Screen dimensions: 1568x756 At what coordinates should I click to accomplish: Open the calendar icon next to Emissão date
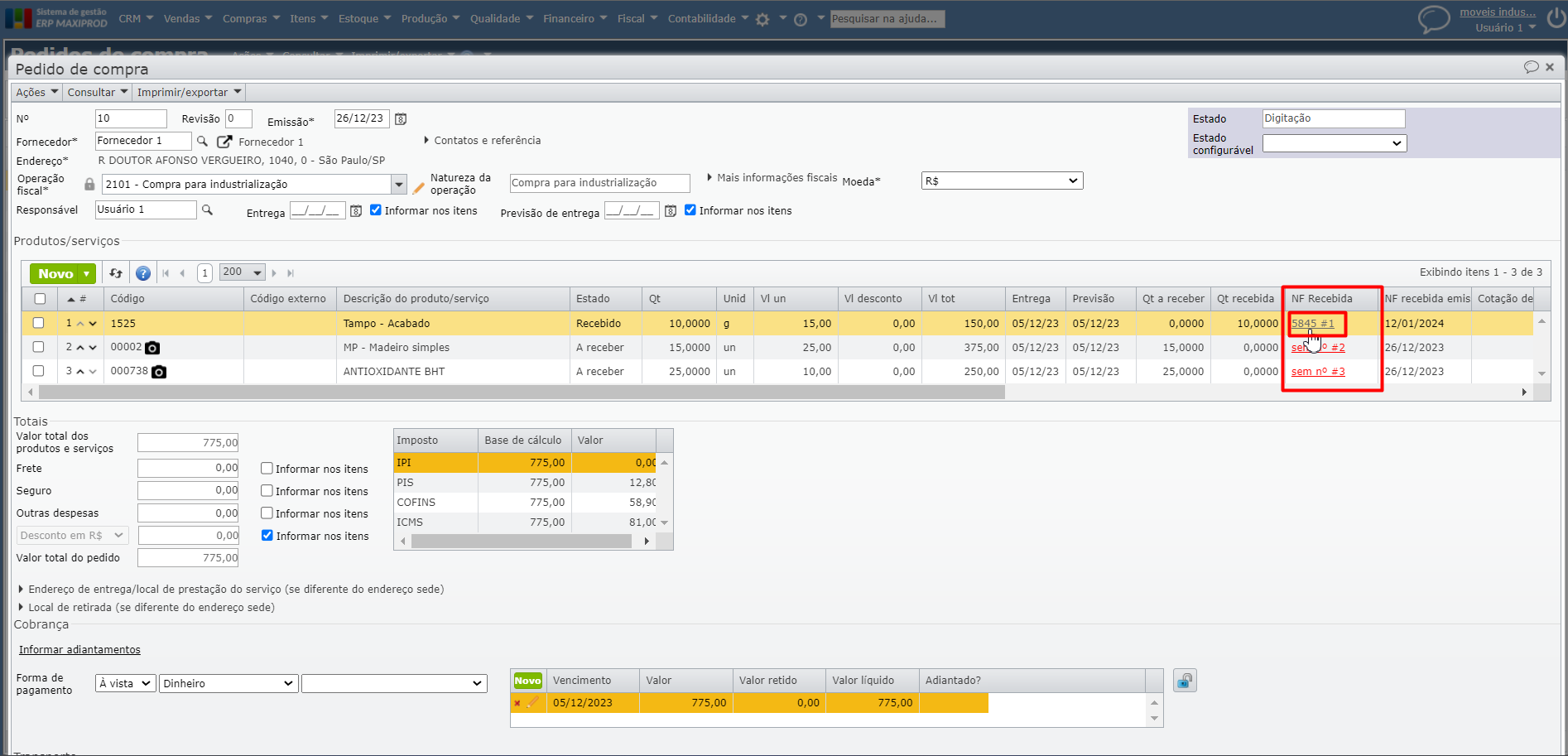[401, 119]
